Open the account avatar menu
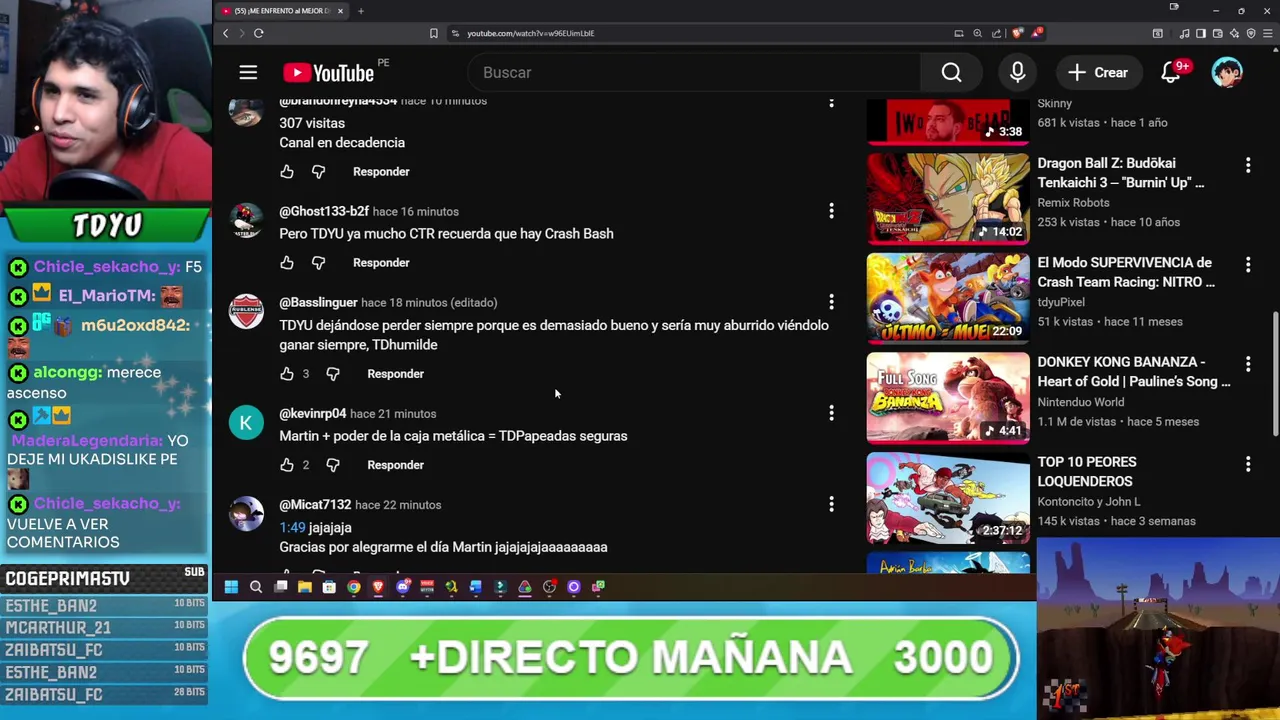1280x720 pixels. (1227, 72)
